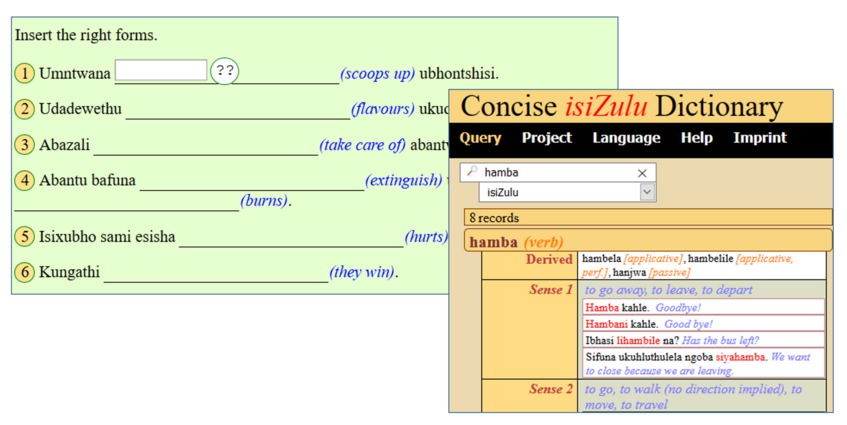847x425 pixels.
Task: Click the 'Insert the right forms.' instruction
Action: [x=86, y=35]
